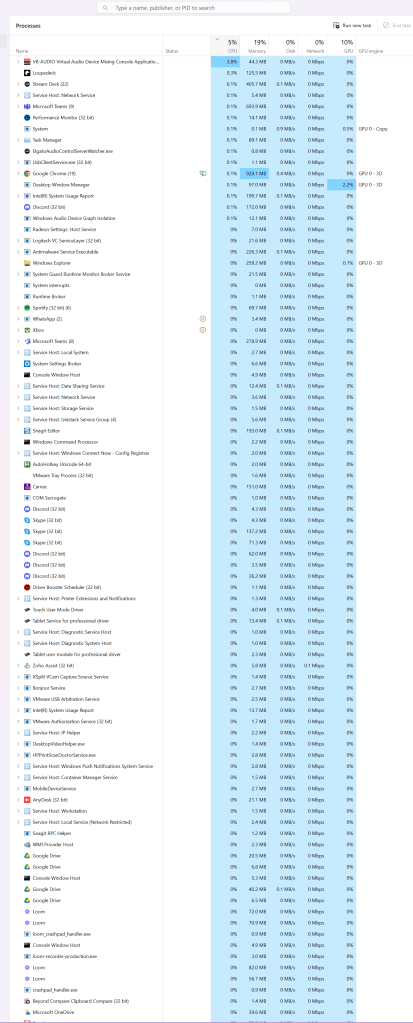Screen dimensions: 413x1023
Task: Expand the VB-AUDIO process group
Action: (x=18, y=61)
